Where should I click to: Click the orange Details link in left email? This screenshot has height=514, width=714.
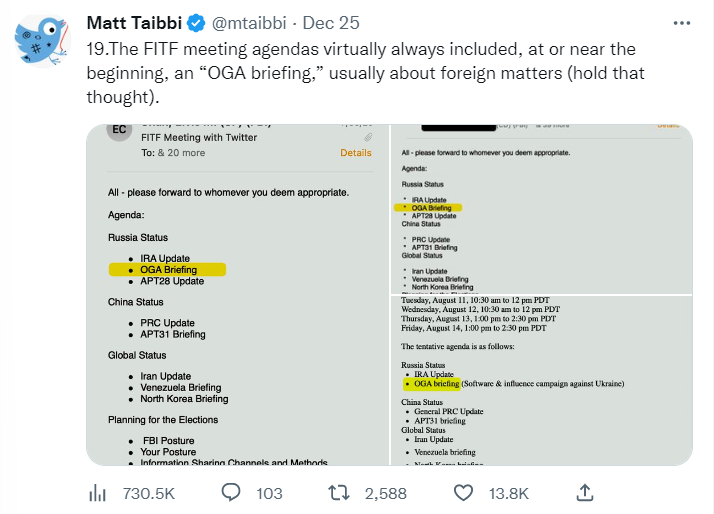point(356,153)
